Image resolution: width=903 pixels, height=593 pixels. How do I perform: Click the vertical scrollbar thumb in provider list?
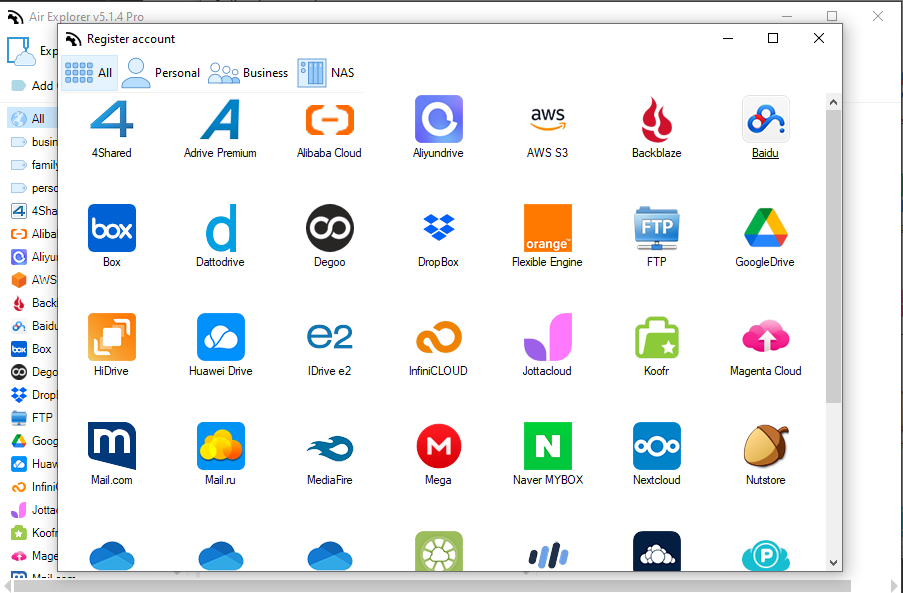pyautogui.click(x=833, y=256)
